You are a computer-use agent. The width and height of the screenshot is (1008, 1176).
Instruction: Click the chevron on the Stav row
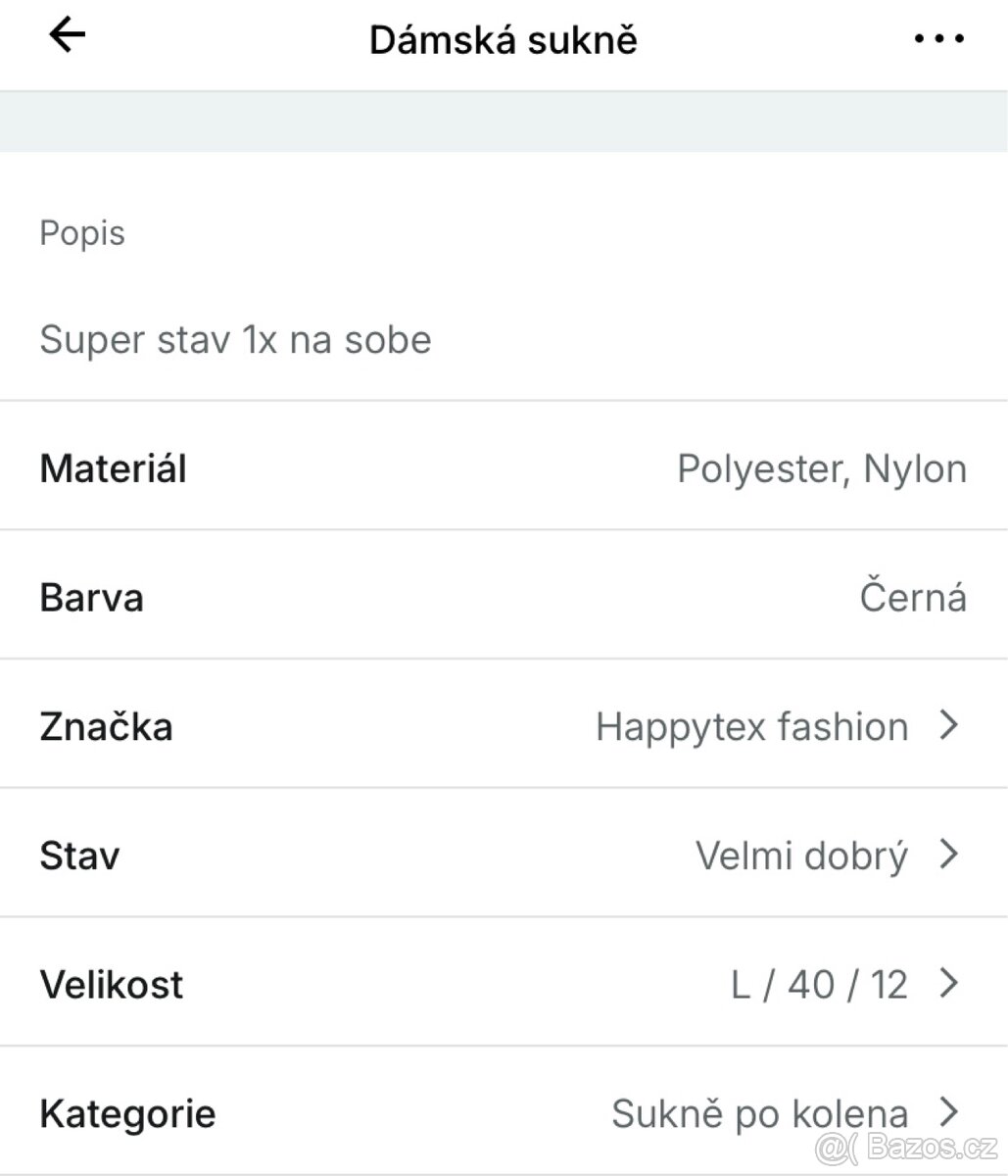click(x=947, y=855)
